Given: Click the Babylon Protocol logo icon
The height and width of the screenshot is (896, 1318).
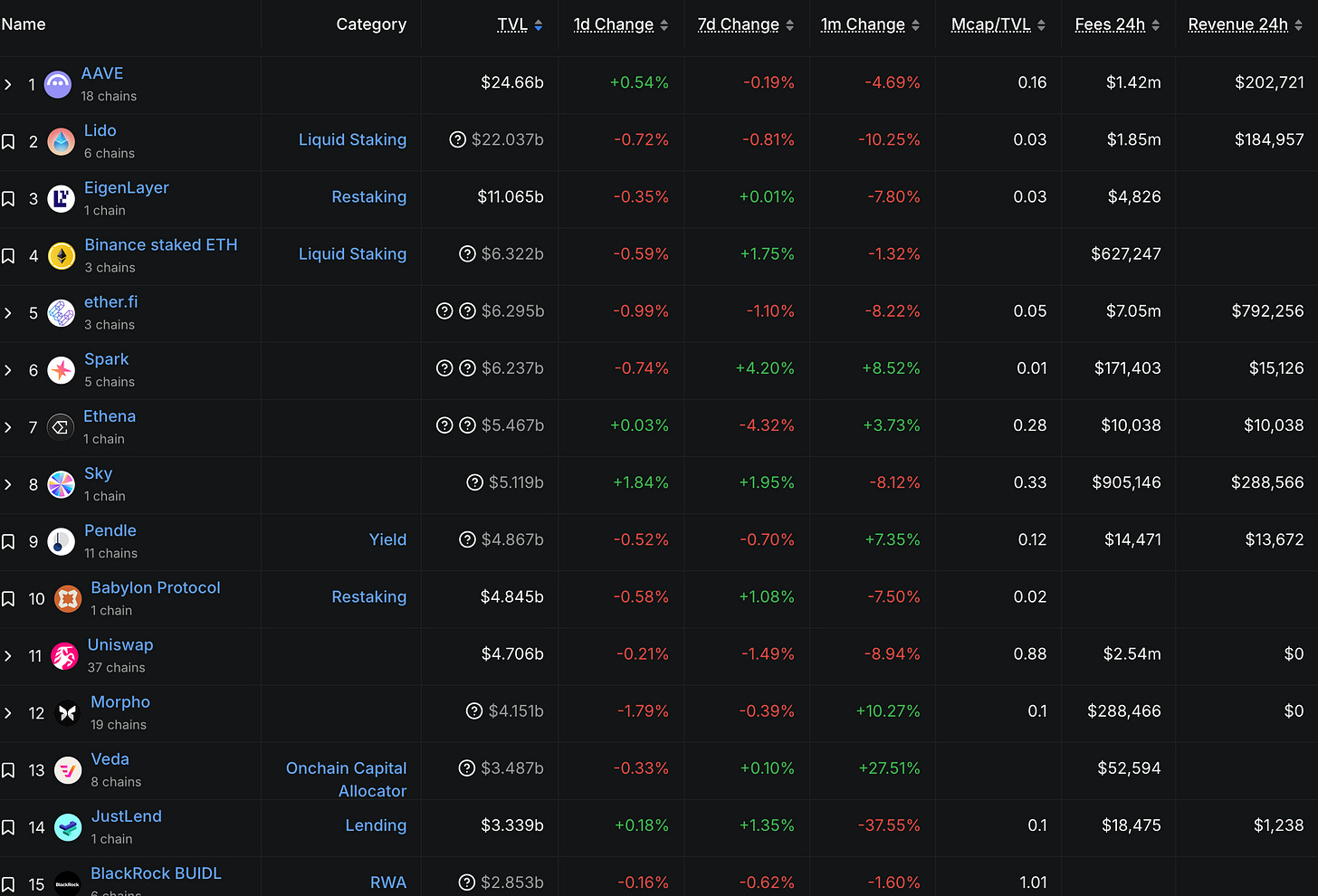Looking at the screenshot, I should [x=68, y=599].
